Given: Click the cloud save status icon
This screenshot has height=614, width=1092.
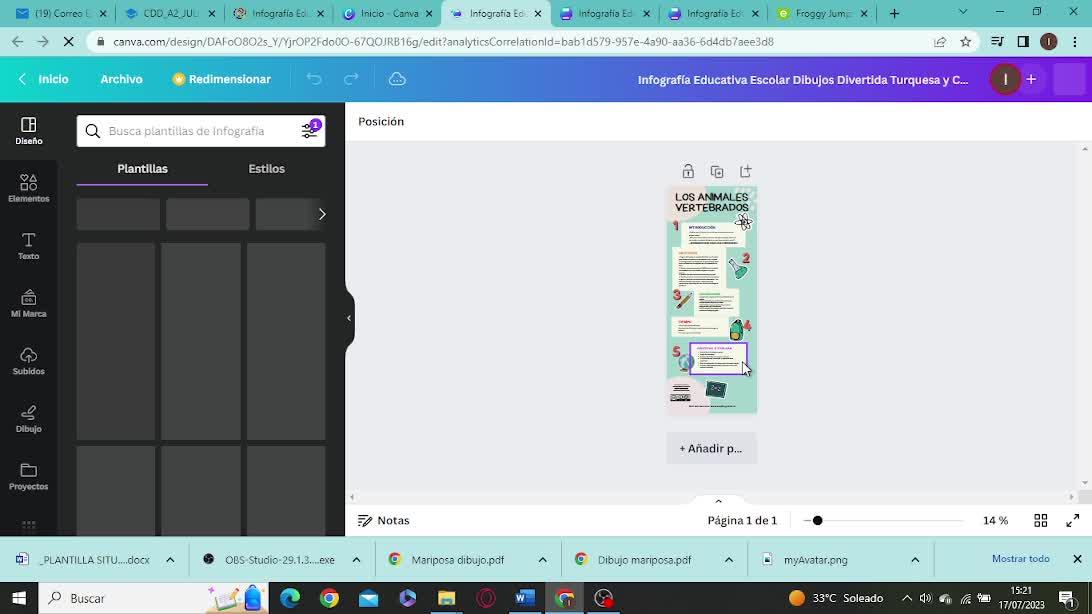Looking at the screenshot, I should pos(397,79).
